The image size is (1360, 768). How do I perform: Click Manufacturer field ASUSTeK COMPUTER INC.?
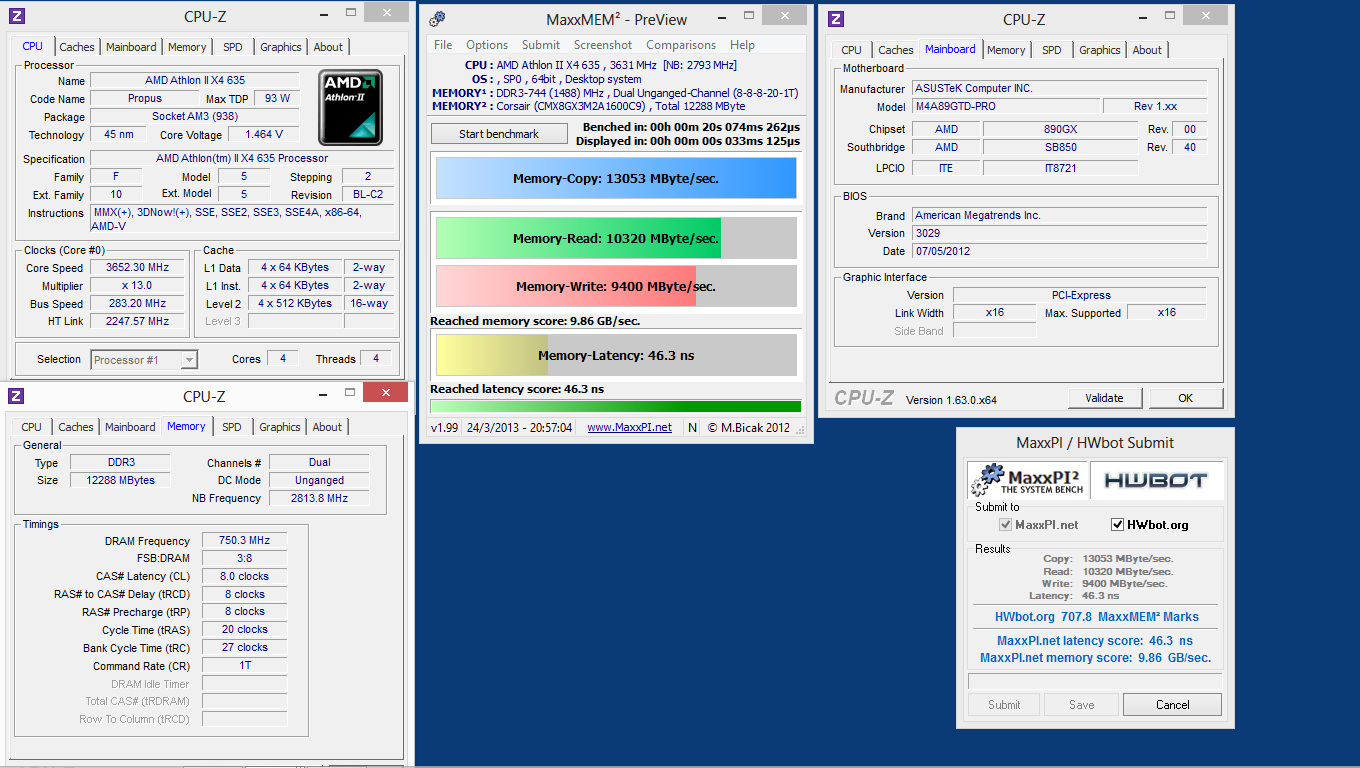pos(1059,88)
